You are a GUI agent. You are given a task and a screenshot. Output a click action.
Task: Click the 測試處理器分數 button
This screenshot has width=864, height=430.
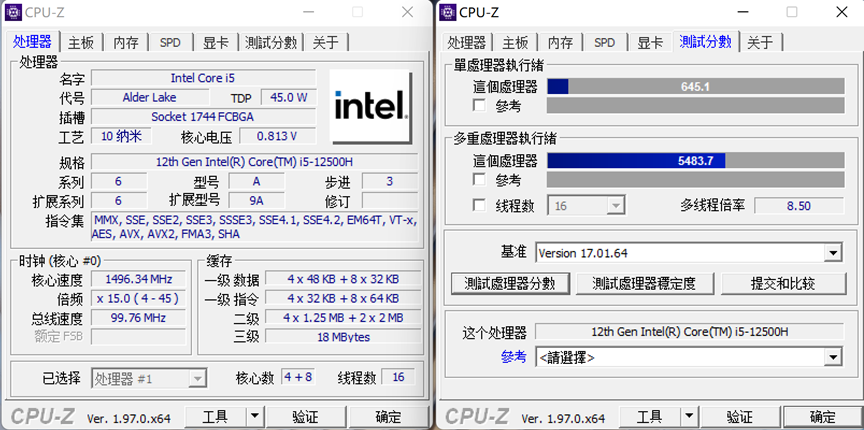510,283
